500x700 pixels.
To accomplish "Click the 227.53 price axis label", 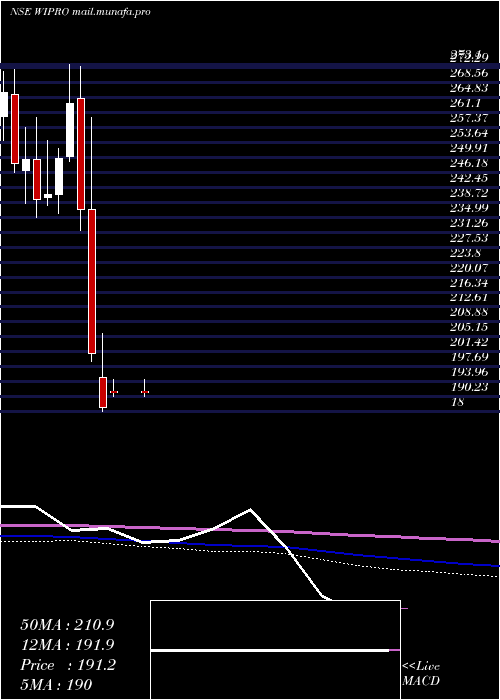I will click(x=469, y=238).
